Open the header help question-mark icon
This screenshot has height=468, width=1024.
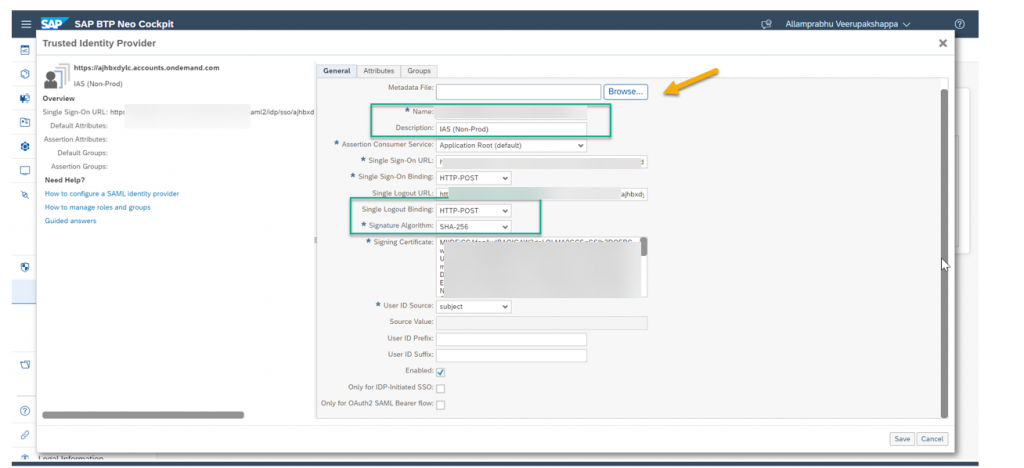[x=959, y=24]
